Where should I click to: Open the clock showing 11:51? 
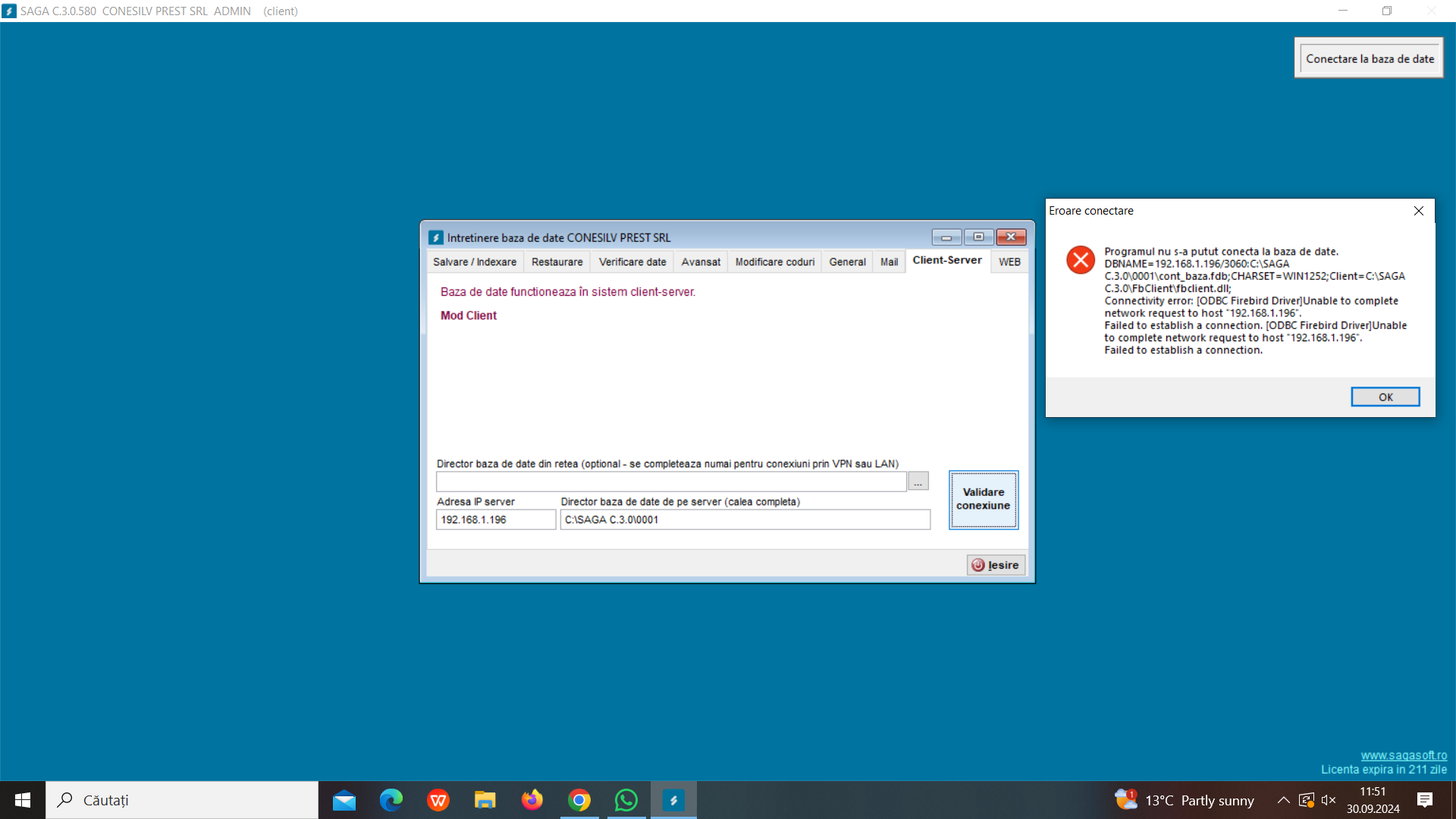click(x=1373, y=800)
